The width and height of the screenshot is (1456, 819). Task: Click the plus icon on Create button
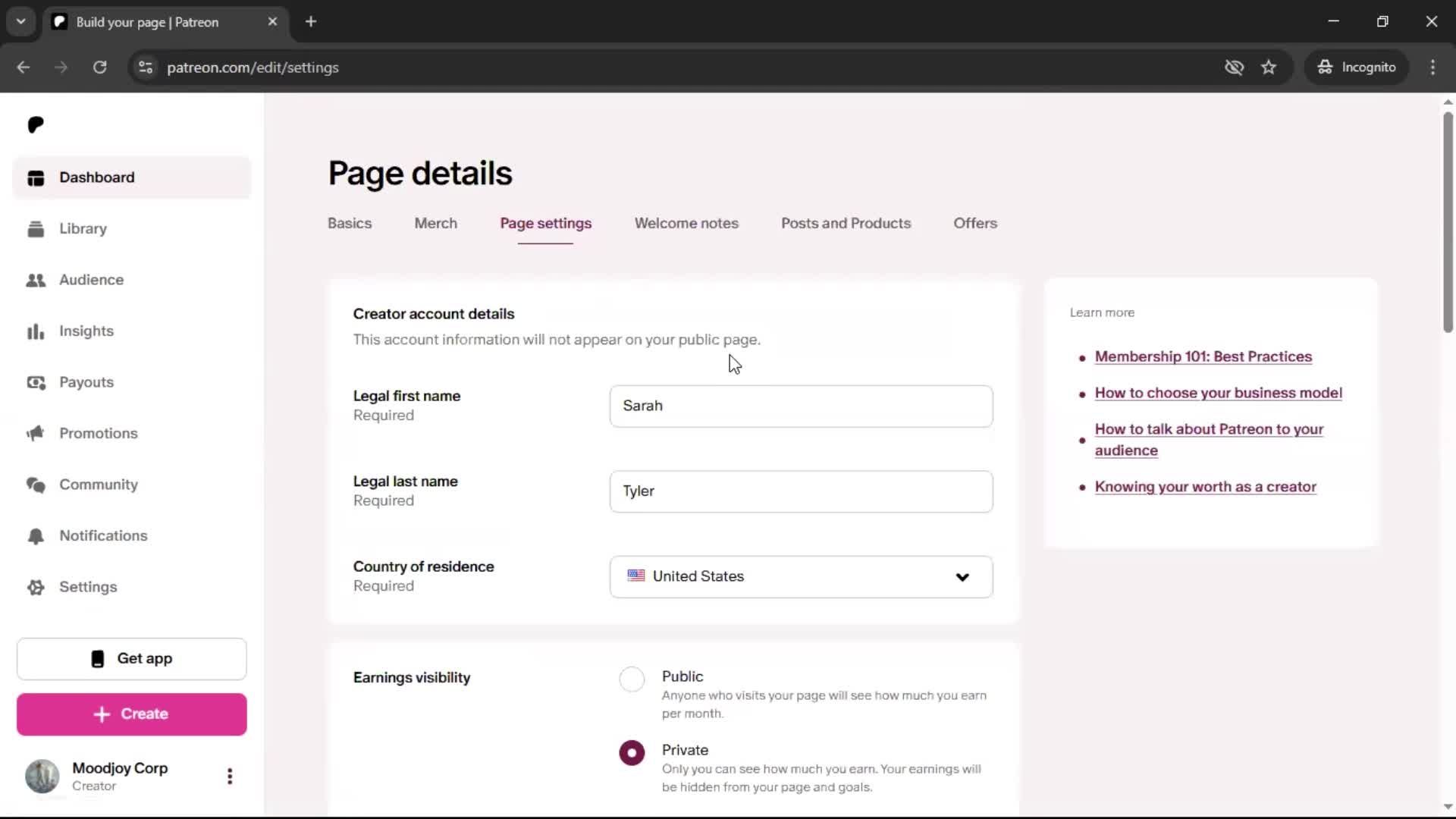(102, 714)
